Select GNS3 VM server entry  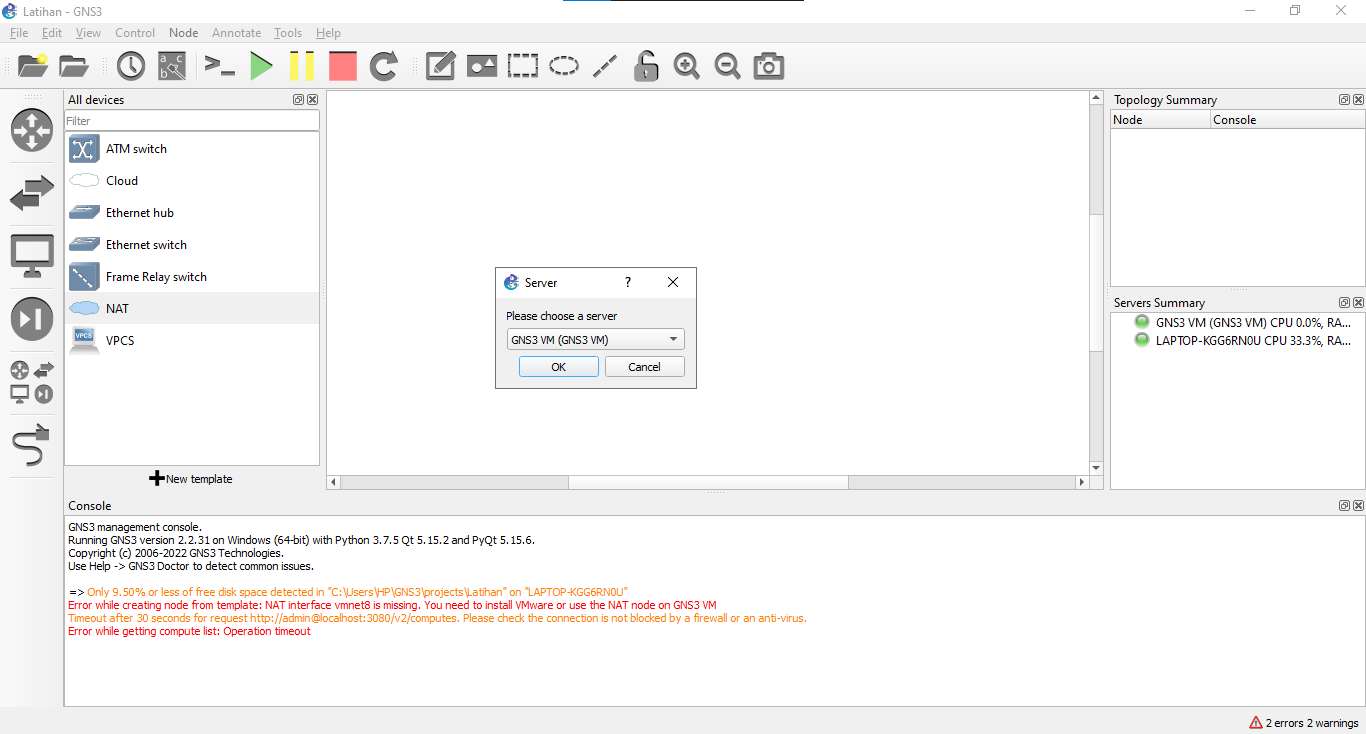pyautogui.click(x=1244, y=323)
